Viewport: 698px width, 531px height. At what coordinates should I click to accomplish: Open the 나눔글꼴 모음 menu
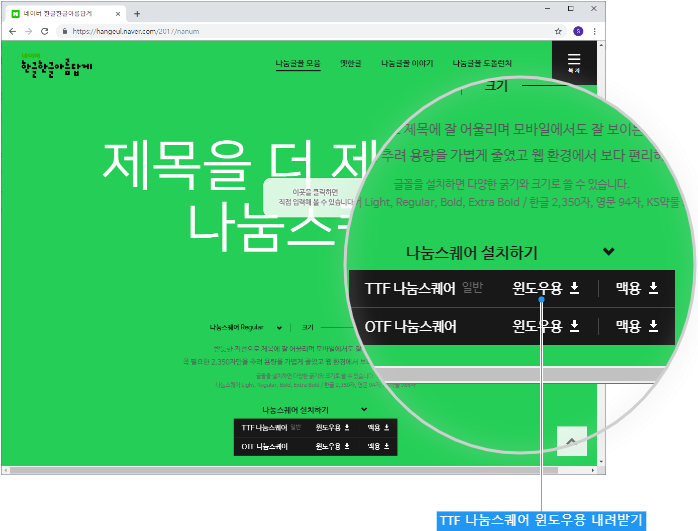[298, 64]
